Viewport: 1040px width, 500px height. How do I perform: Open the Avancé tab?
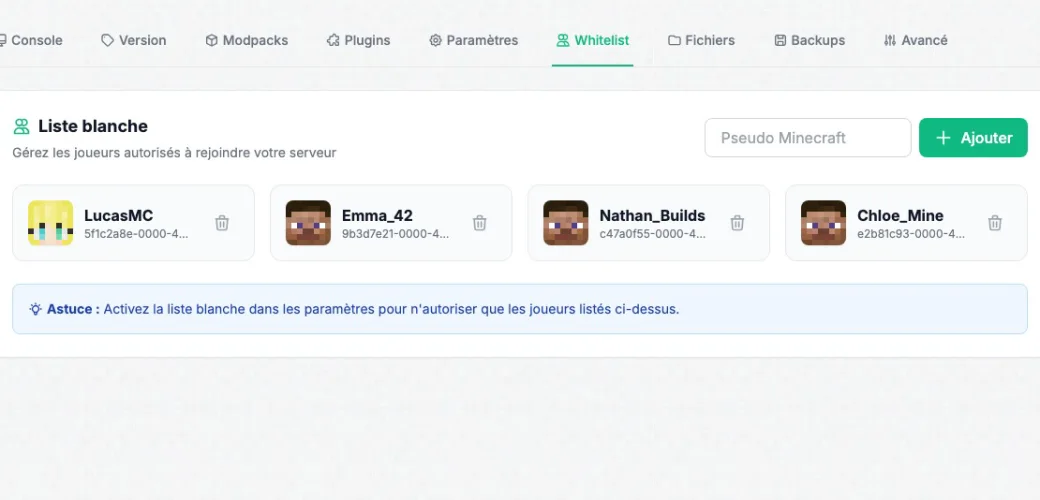coord(915,40)
